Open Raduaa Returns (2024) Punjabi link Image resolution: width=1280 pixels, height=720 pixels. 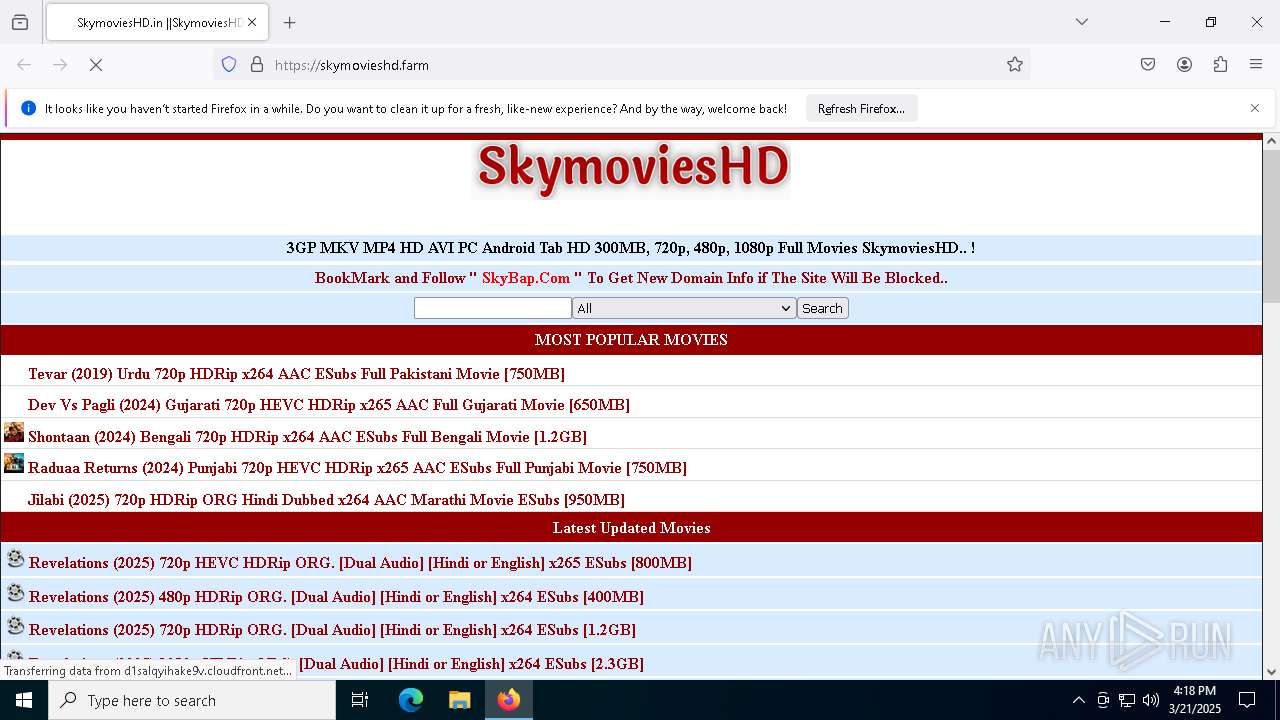pyautogui.click(x=357, y=468)
